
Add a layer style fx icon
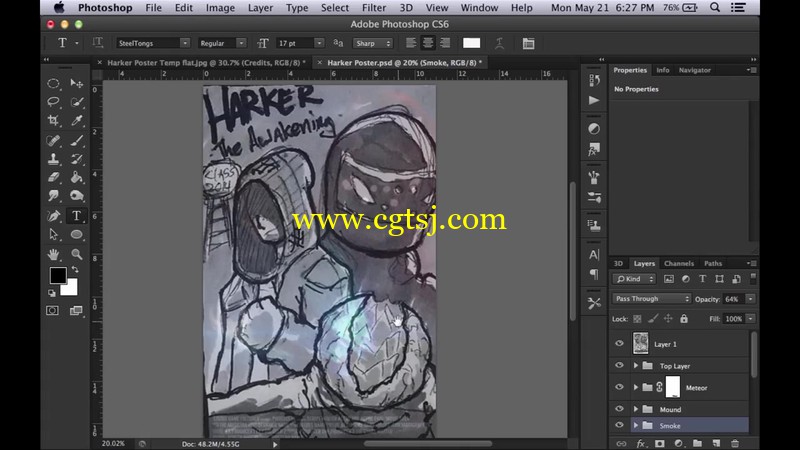coord(641,443)
